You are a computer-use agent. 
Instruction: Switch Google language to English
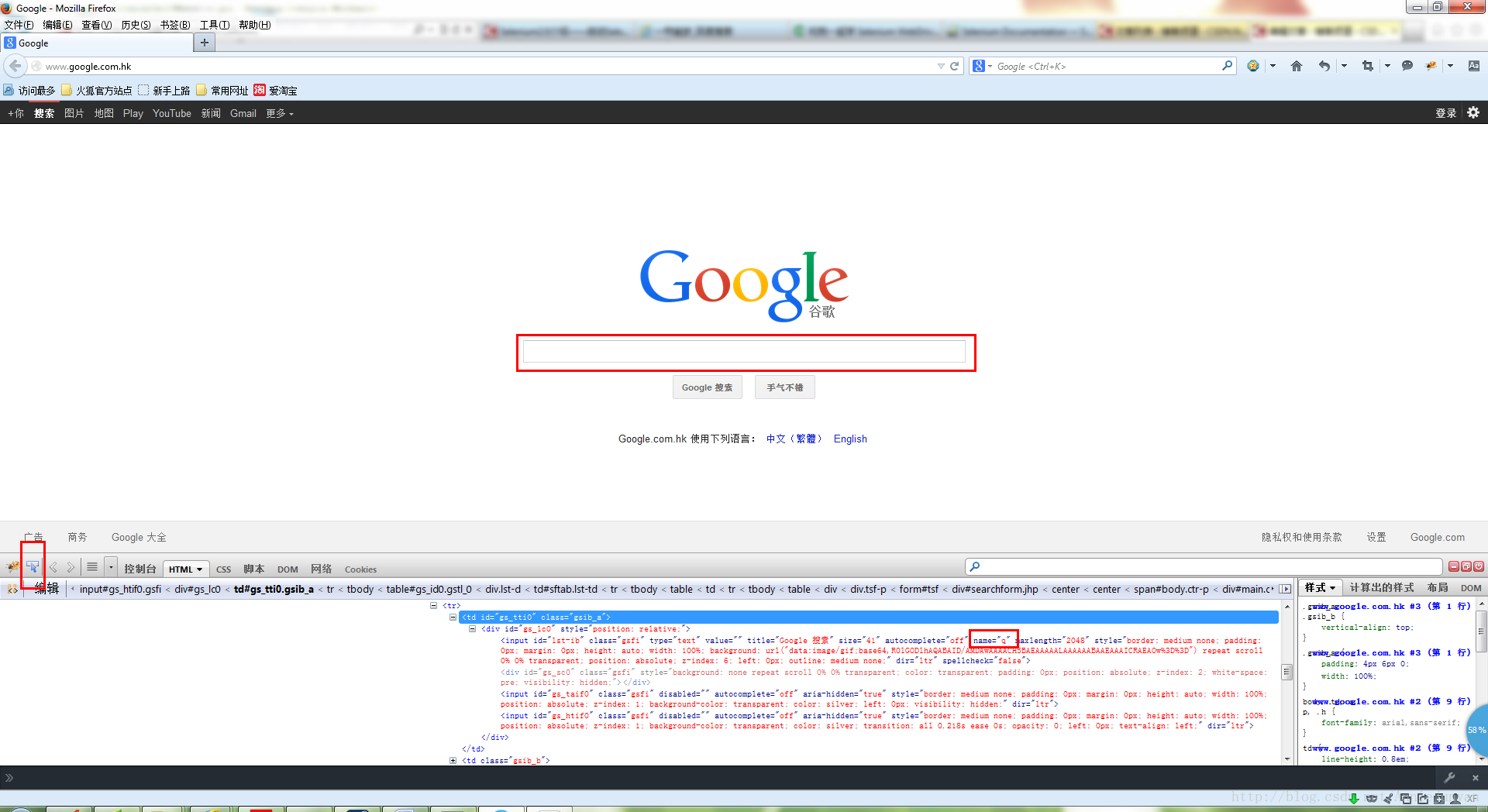850,439
